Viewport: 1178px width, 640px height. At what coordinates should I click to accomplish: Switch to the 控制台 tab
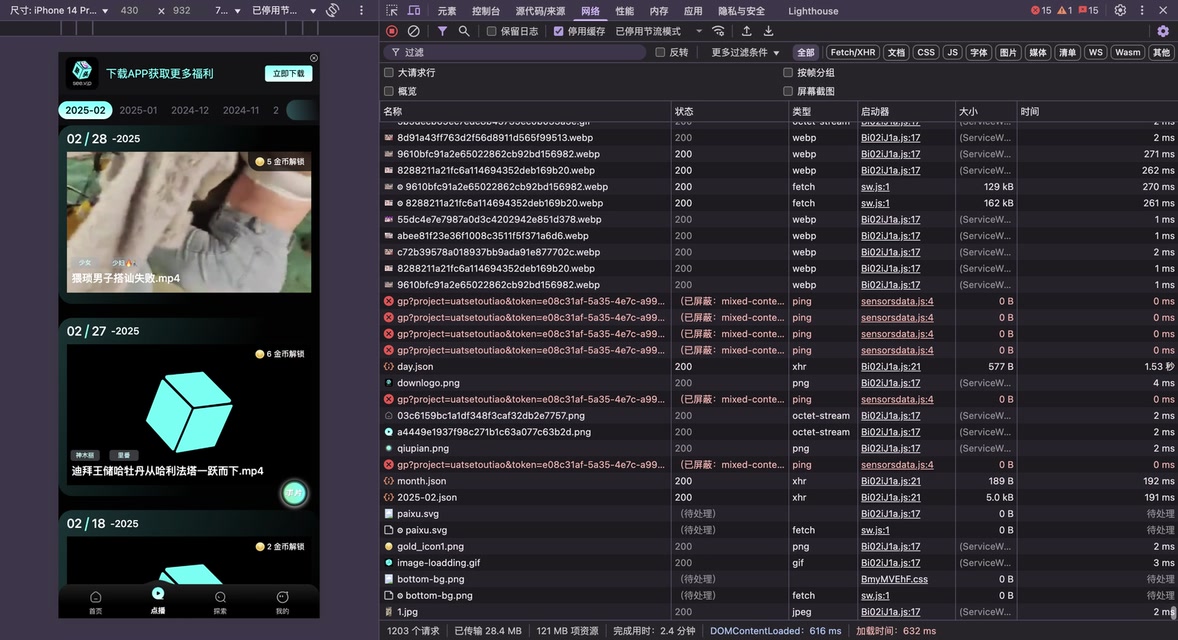click(x=486, y=11)
